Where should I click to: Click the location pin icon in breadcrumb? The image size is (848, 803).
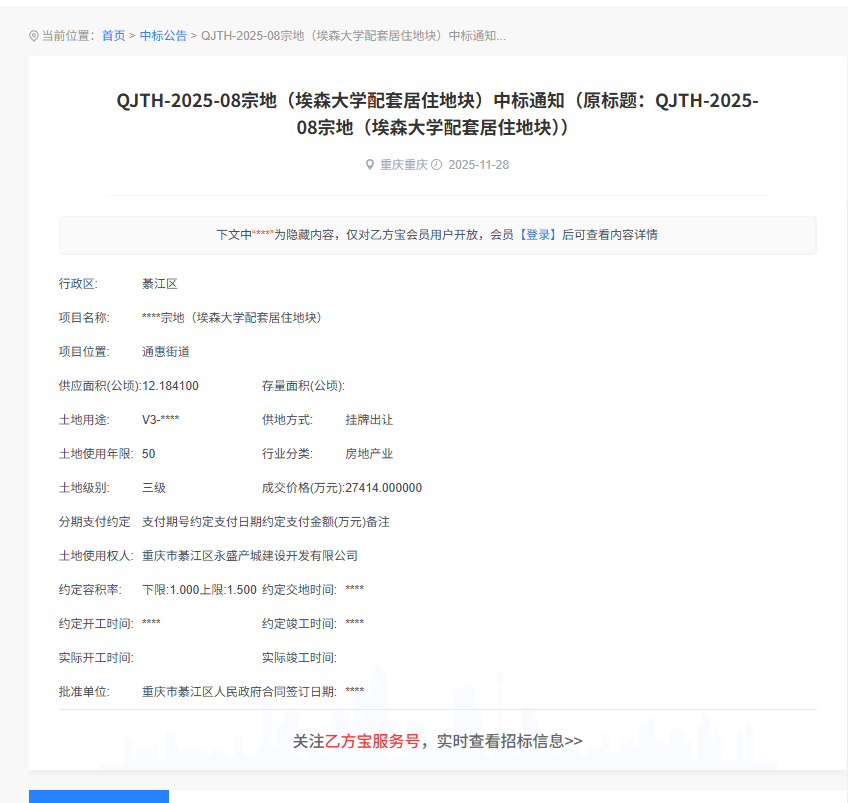click(34, 36)
